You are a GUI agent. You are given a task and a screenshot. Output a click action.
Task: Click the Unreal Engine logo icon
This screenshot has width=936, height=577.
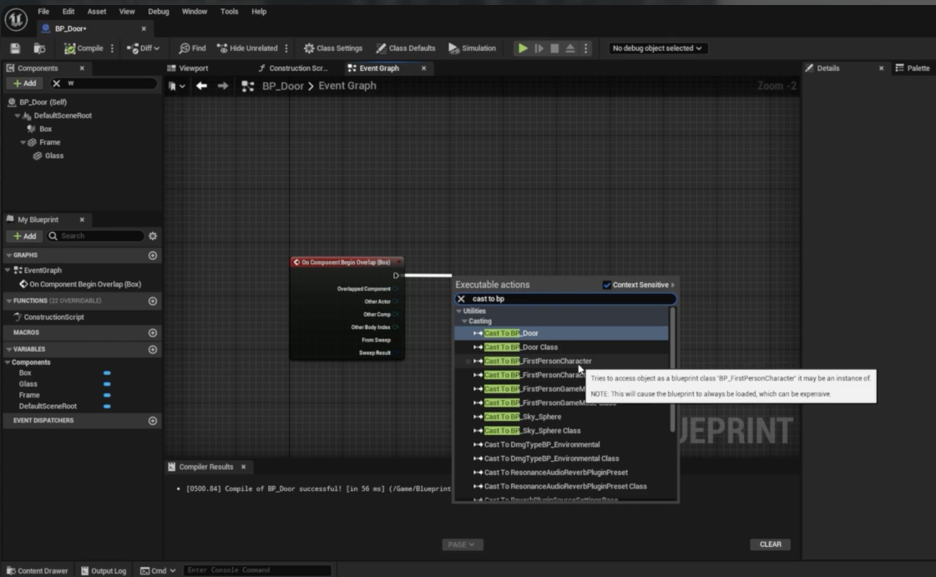click(16, 20)
